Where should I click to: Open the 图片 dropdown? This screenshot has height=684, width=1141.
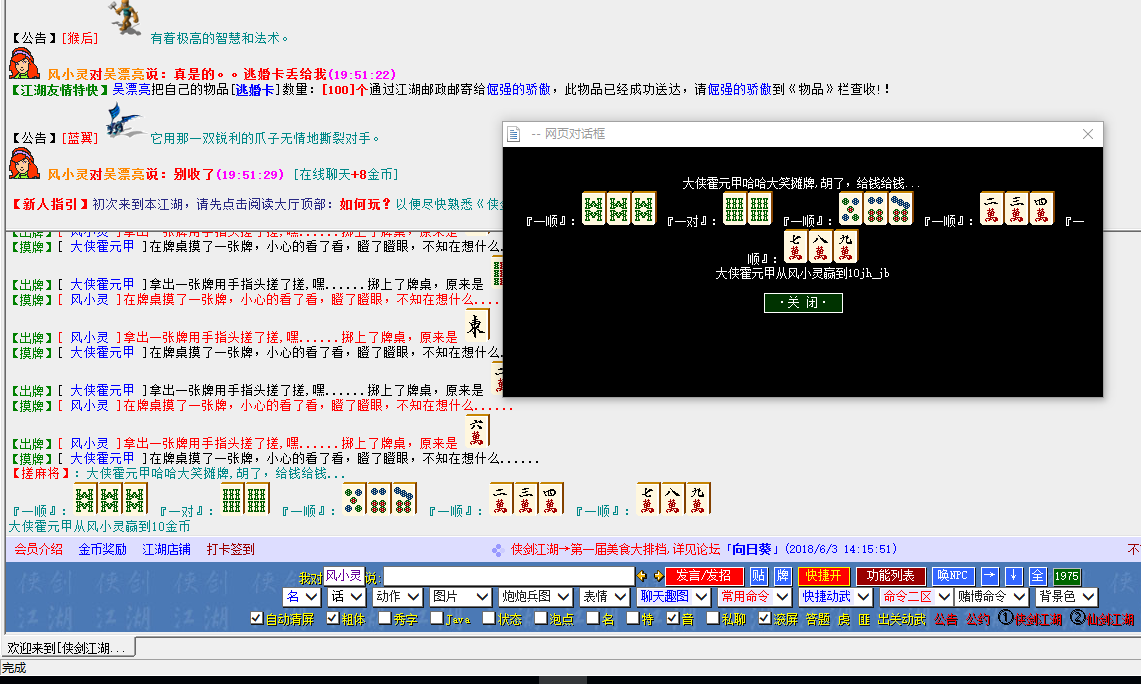click(x=461, y=597)
